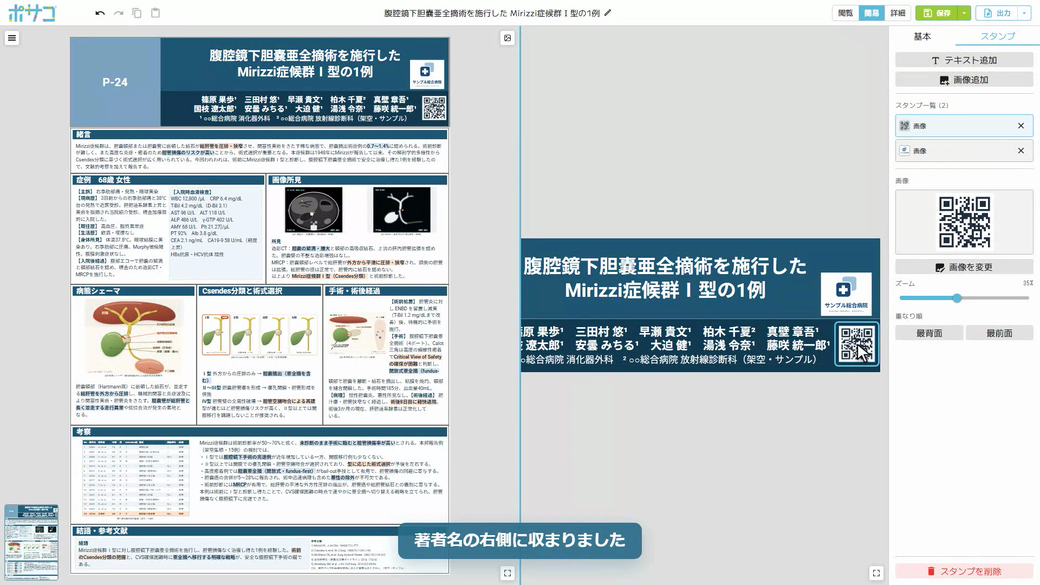The width and height of the screenshot is (1040, 585).
Task: Click 画像を変更 button
Action: [964, 267]
